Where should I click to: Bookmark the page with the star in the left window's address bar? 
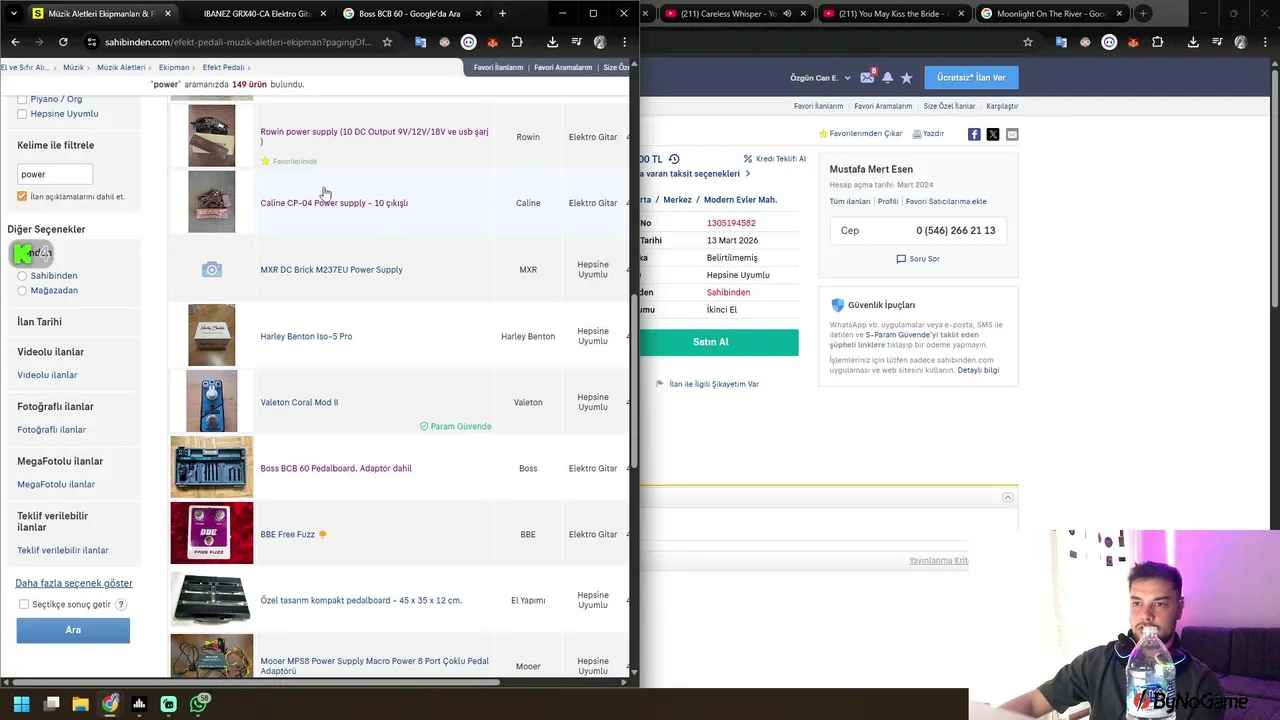coord(387,42)
